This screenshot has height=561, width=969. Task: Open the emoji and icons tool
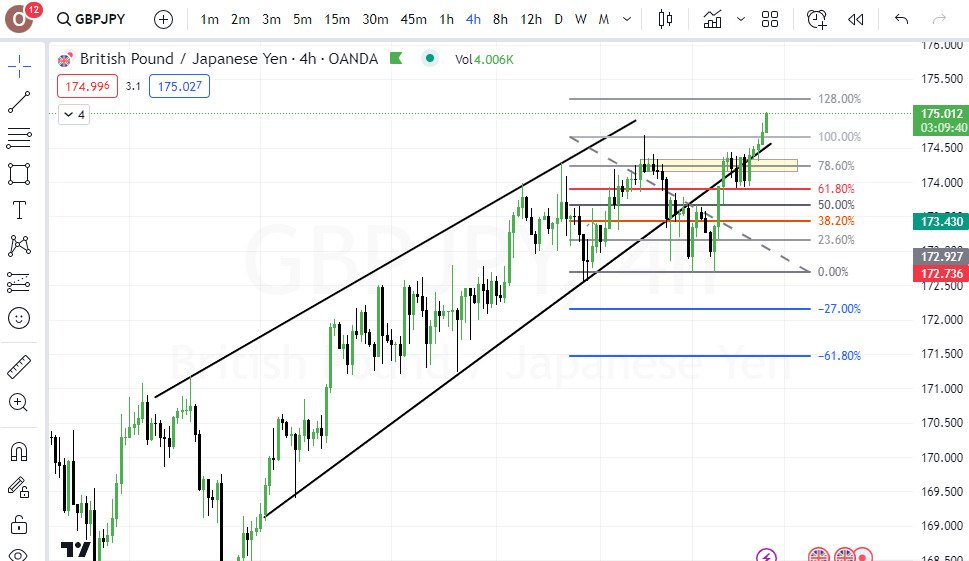coord(19,318)
